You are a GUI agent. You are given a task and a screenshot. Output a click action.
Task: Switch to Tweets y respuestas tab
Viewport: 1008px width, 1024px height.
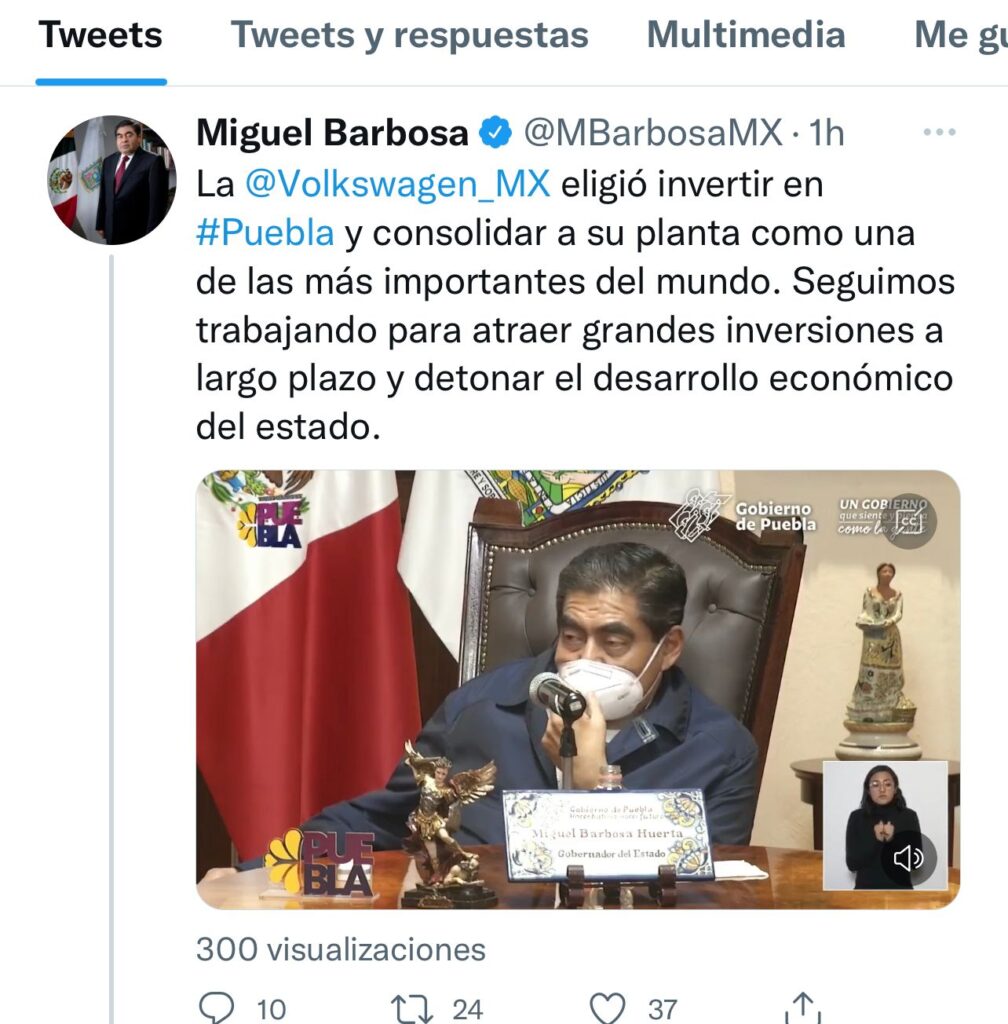(409, 35)
